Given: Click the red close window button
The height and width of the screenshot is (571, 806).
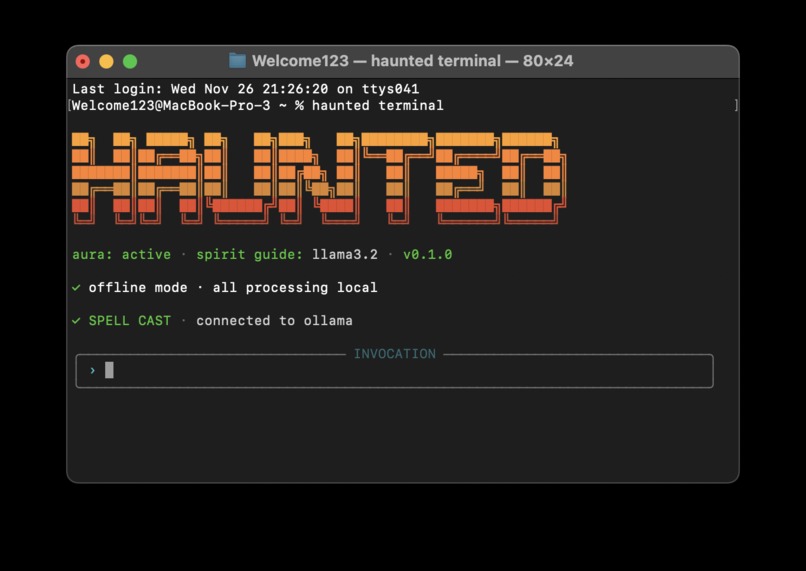Looking at the screenshot, I should tap(83, 62).
